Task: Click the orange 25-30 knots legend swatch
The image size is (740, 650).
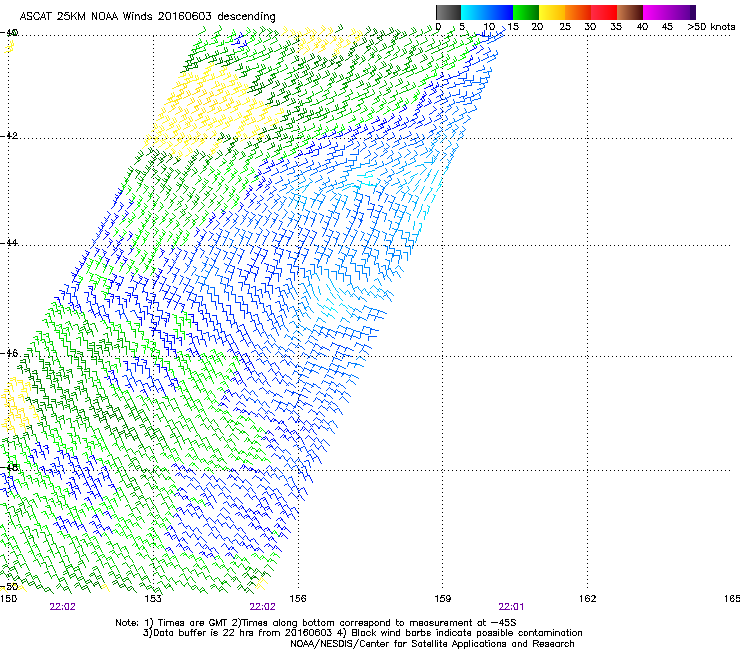Action: [x=578, y=12]
